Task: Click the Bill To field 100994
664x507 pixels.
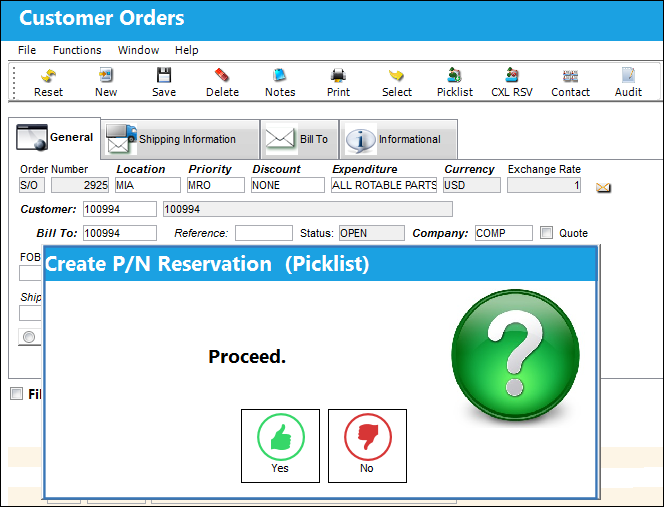Action: coord(120,233)
